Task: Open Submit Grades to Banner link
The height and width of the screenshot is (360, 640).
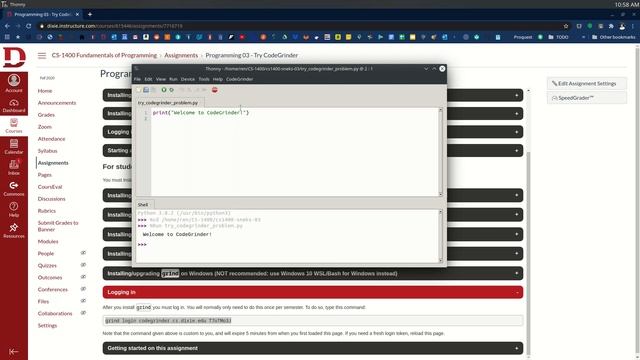Action: (x=58, y=226)
